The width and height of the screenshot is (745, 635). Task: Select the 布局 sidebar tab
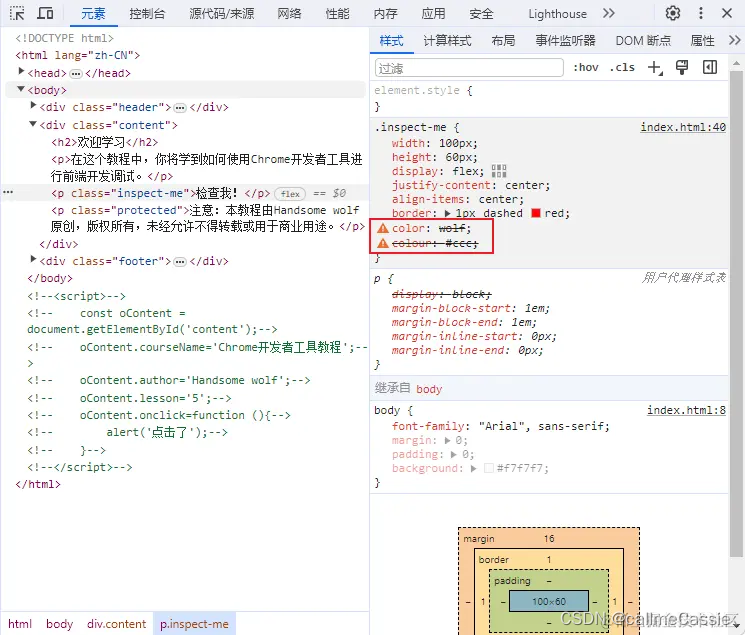point(503,41)
